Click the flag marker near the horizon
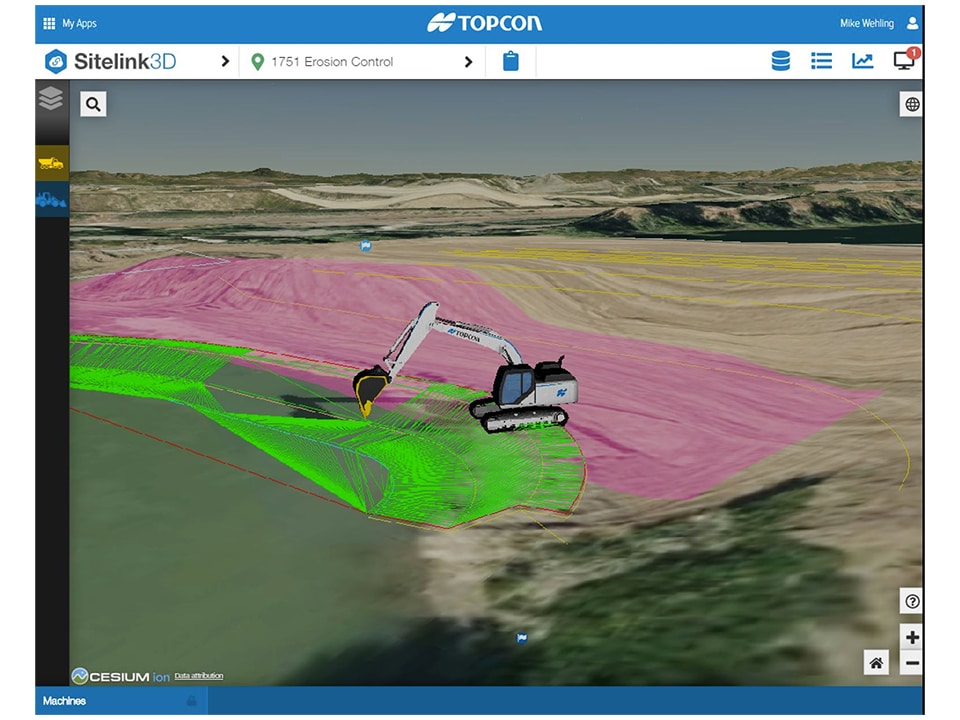Screen dimensions: 960x720 (366, 246)
